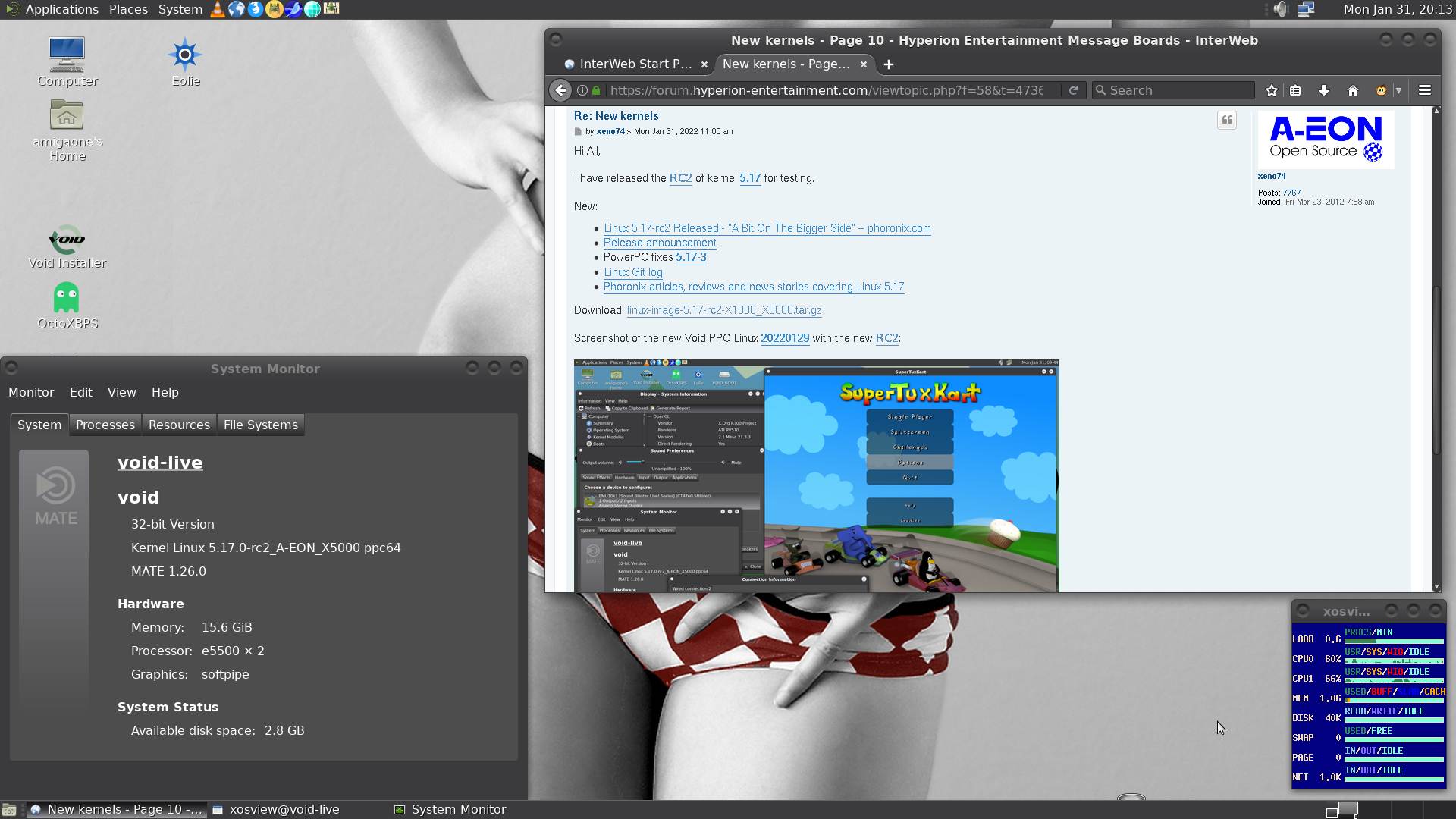Screen dimensions: 1456x819
Task: Quote xeno74's post with the quote button
Action: pos(1227,121)
